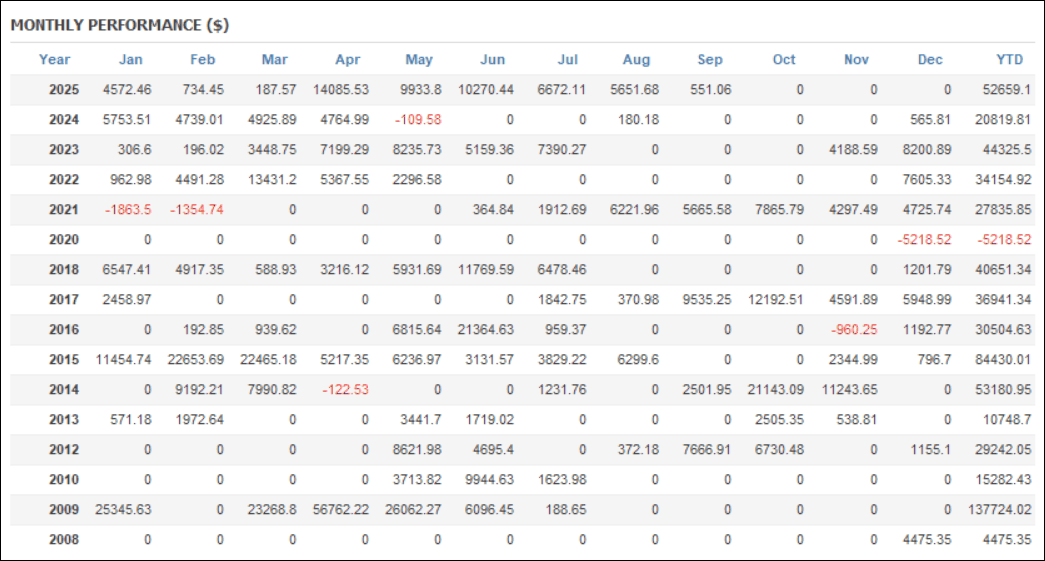Image resolution: width=1045 pixels, height=561 pixels.
Task: Select the 2025 year row label
Action: coord(63,90)
